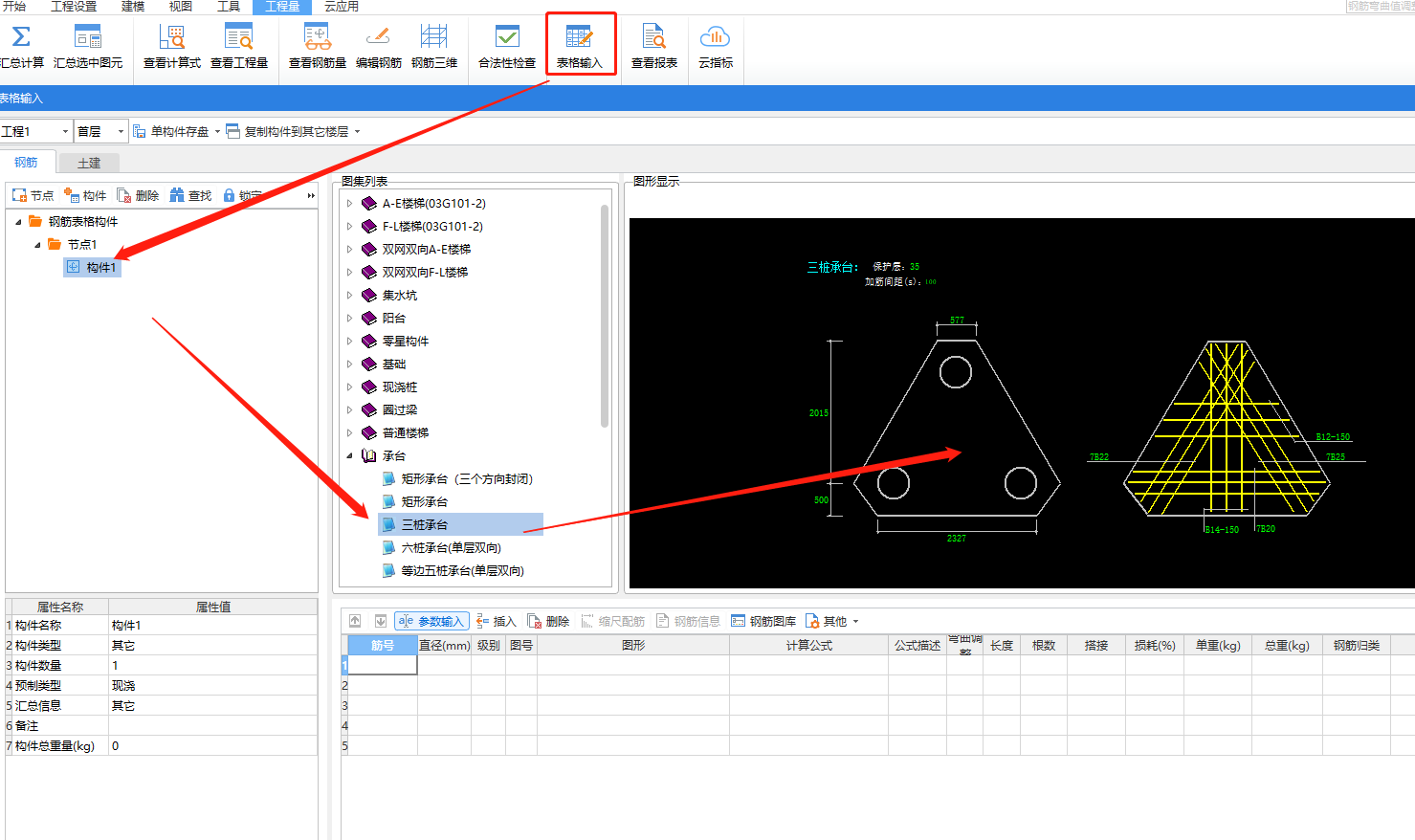The width and height of the screenshot is (1415, 840).
Task: Click 删除 in the component tree toolbar
Action: pyautogui.click(x=138, y=195)
